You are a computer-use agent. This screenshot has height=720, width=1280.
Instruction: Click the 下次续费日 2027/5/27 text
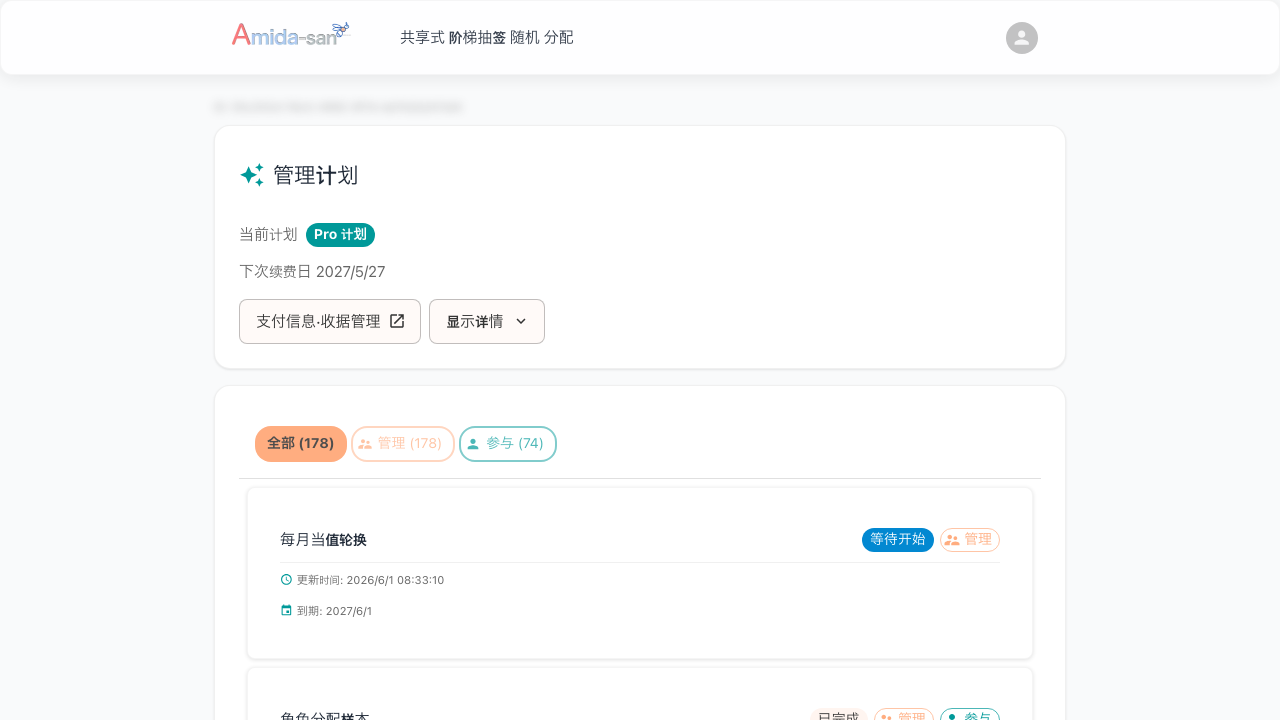tap(312, 272)
